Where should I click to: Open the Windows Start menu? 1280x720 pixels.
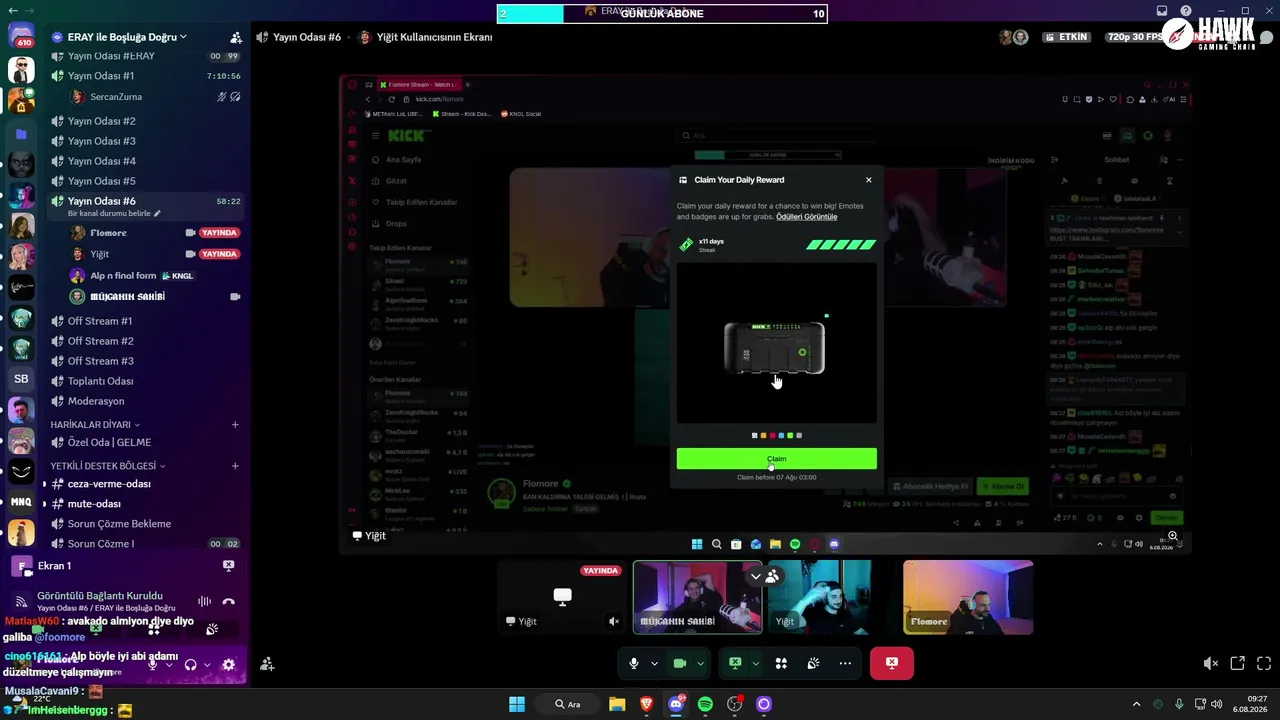(x=517, y=704)
